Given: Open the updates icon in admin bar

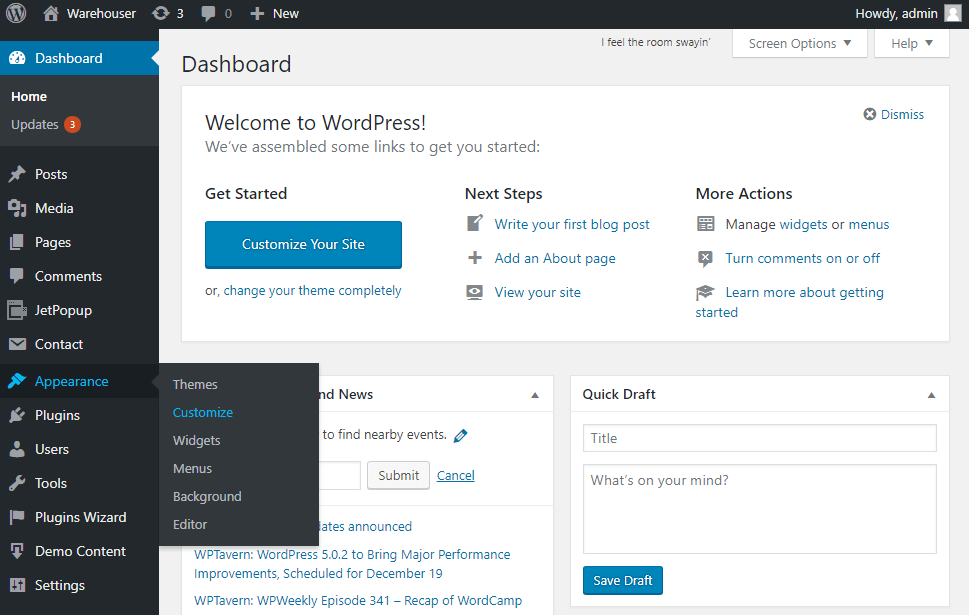Looking at the screenshot, I should (161, 13).
